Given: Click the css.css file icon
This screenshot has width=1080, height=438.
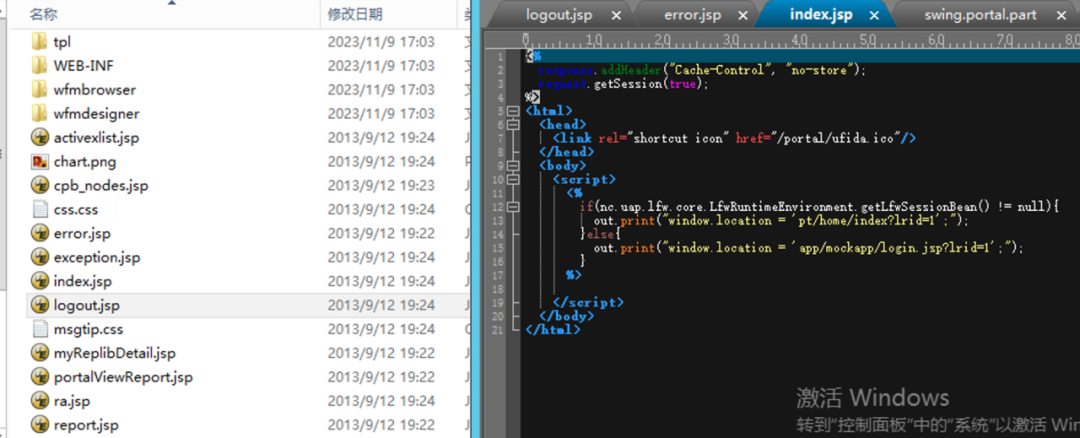Looking at the screenshot, I should [39, 209].
